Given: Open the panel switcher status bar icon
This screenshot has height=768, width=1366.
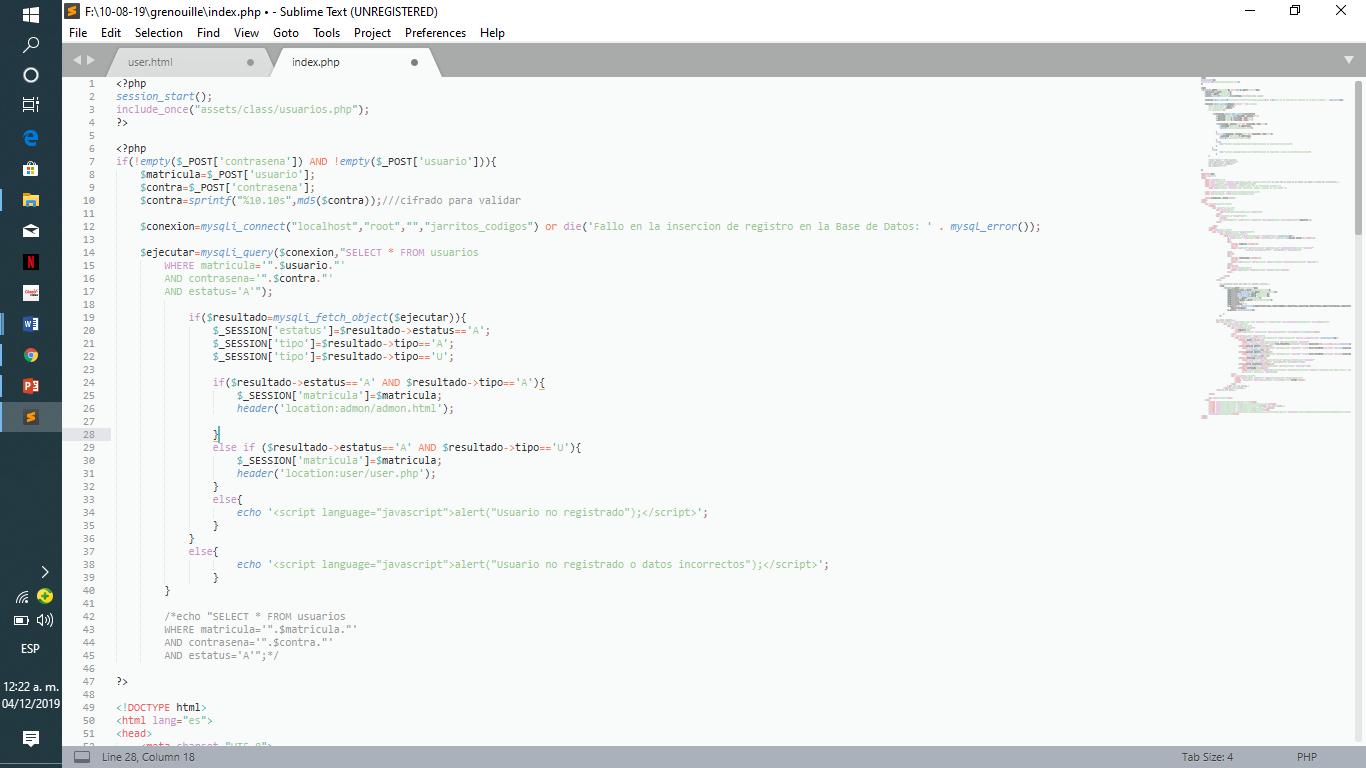Looking at the screenshot, I should 82,757.
